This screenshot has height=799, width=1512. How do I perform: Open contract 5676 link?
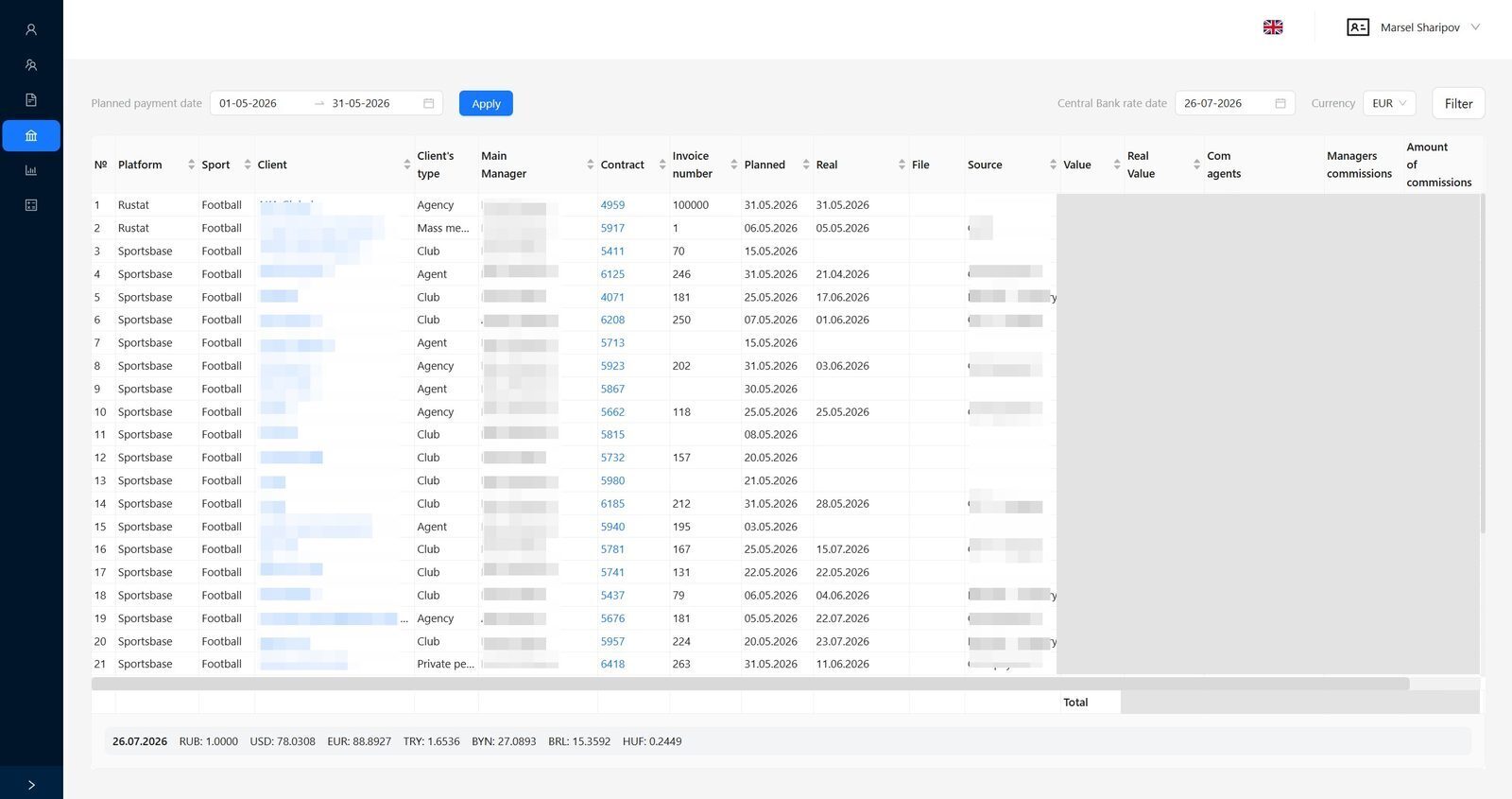[612, 618]
